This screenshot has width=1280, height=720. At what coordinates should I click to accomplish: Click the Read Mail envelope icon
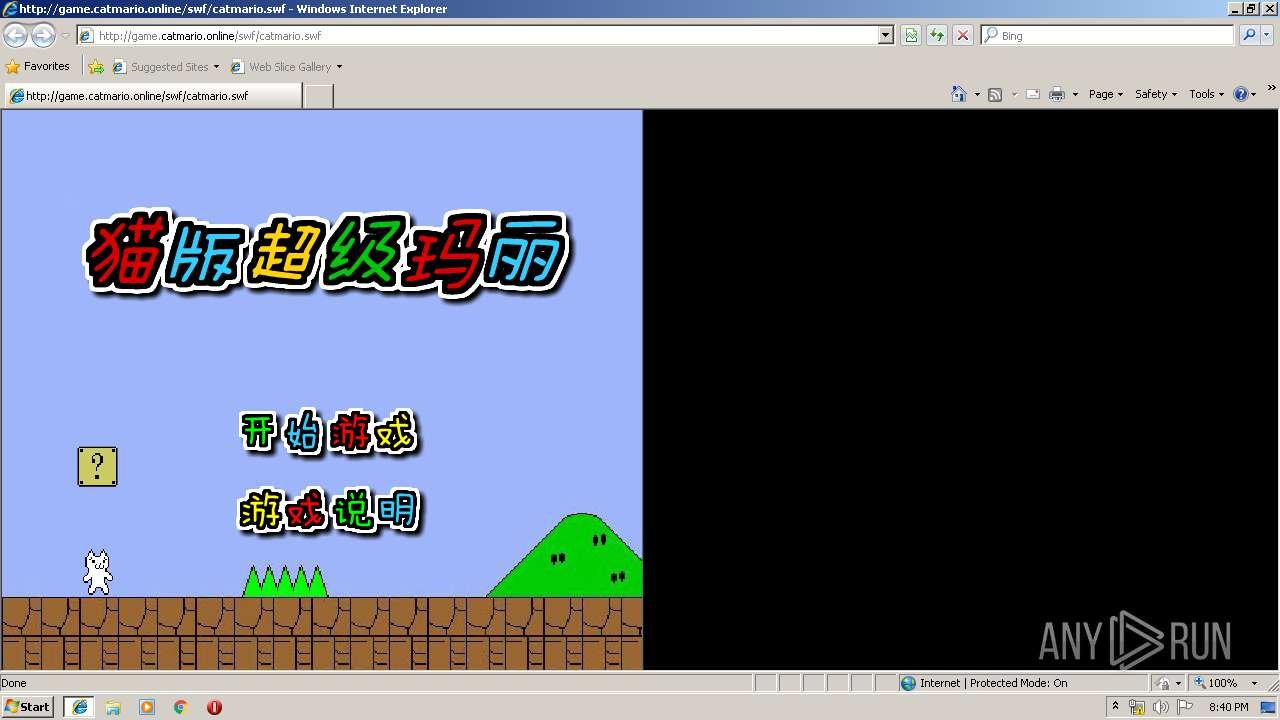point(1033,94)
